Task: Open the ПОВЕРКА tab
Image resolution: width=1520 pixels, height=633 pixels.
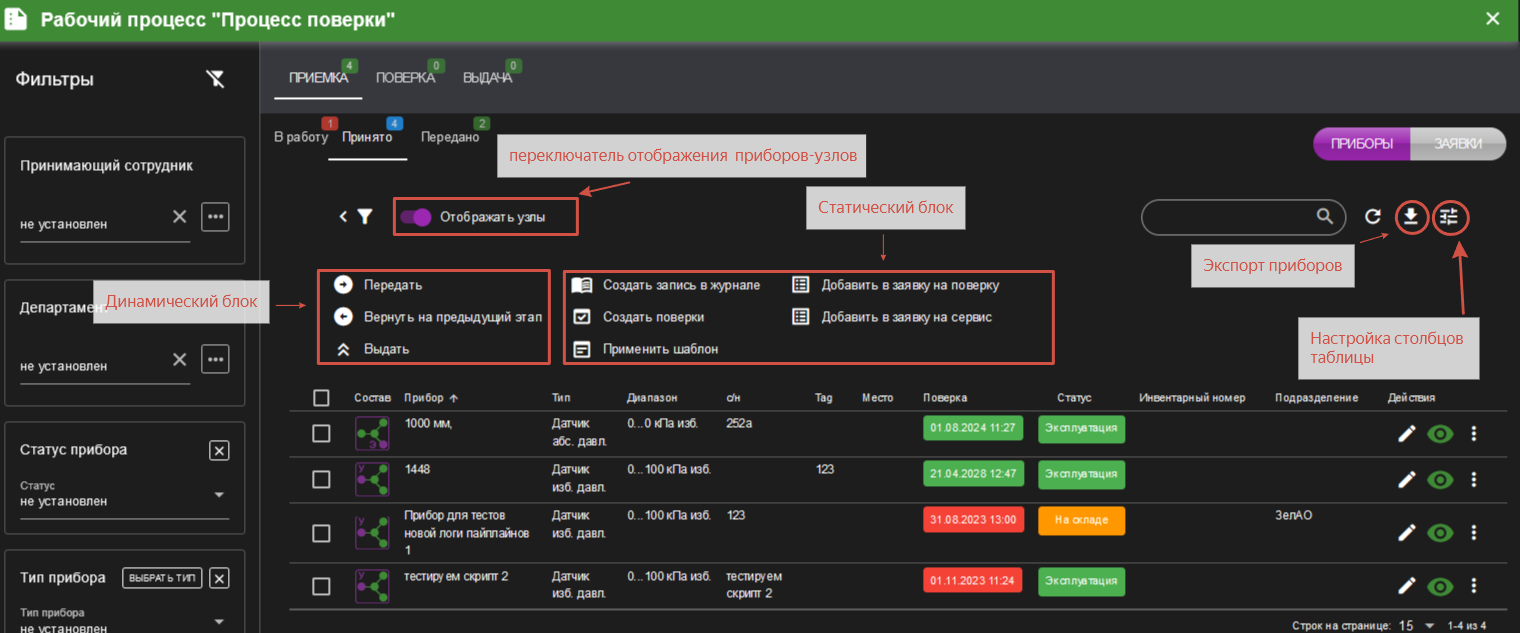Action: [x=405, y=78]
